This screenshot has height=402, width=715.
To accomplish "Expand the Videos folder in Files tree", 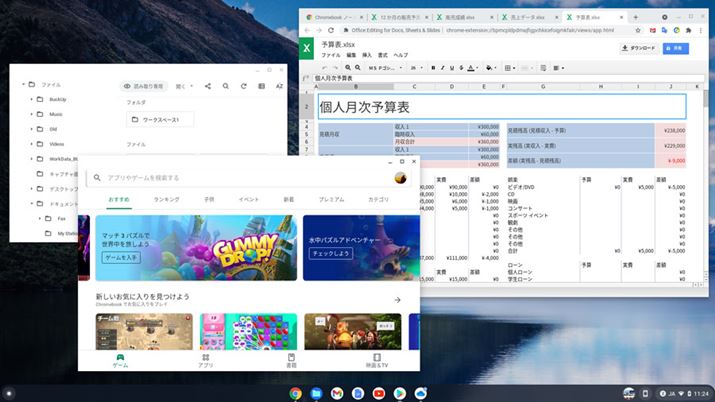I will click(x=31, y=144).
